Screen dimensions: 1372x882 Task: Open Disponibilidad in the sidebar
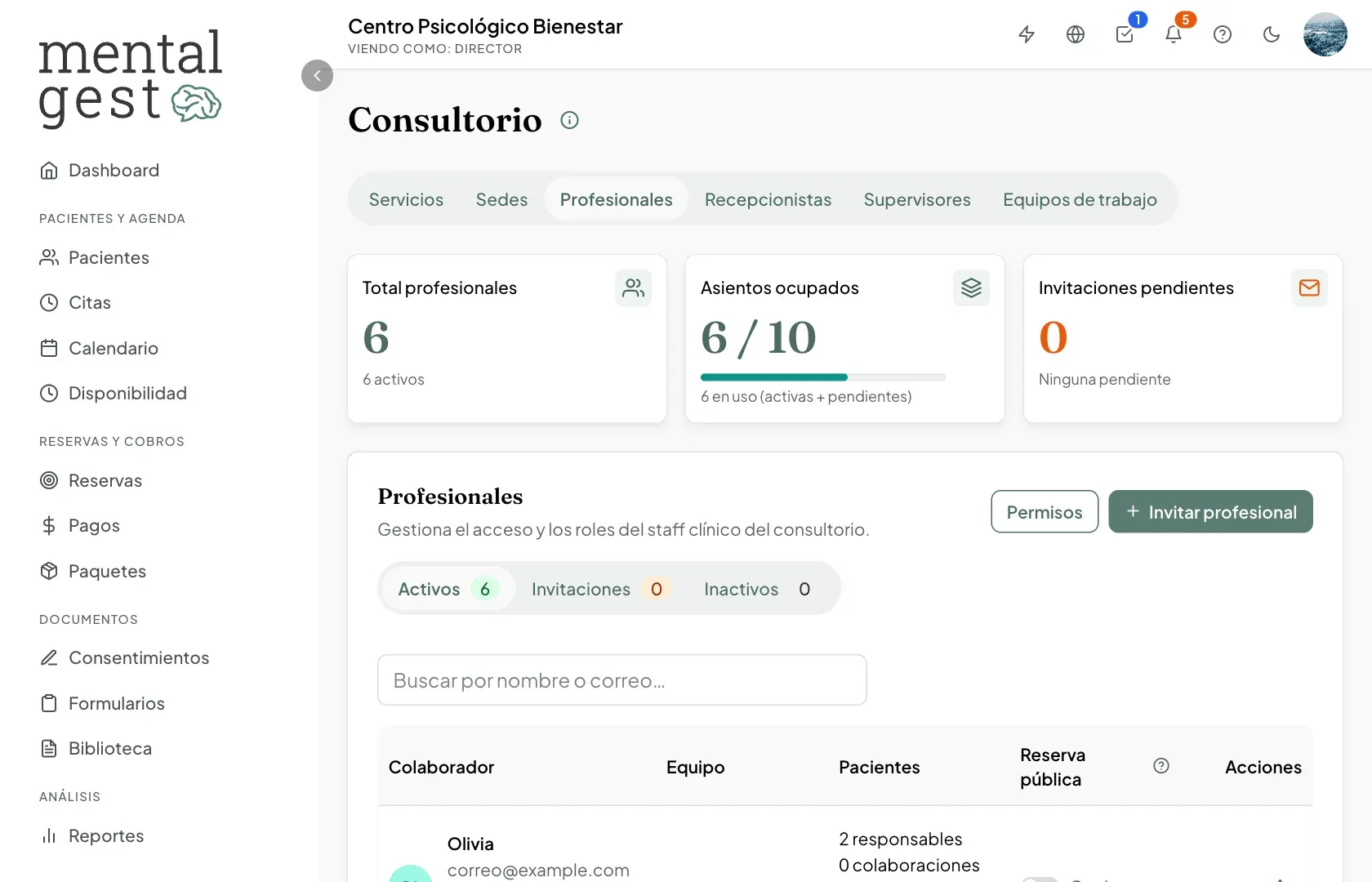pos(114,393)
